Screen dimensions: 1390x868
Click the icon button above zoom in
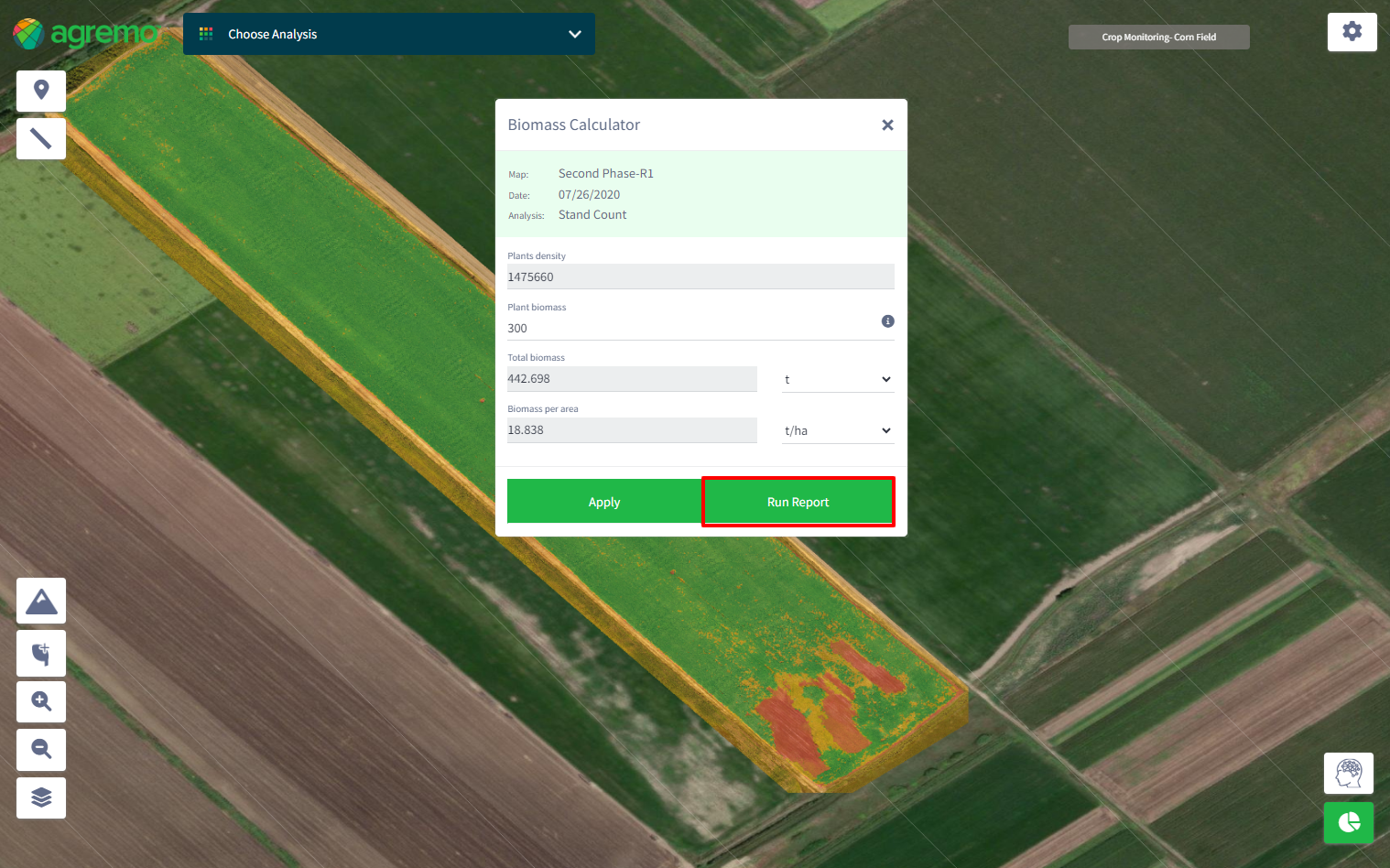tap(41, 653)
